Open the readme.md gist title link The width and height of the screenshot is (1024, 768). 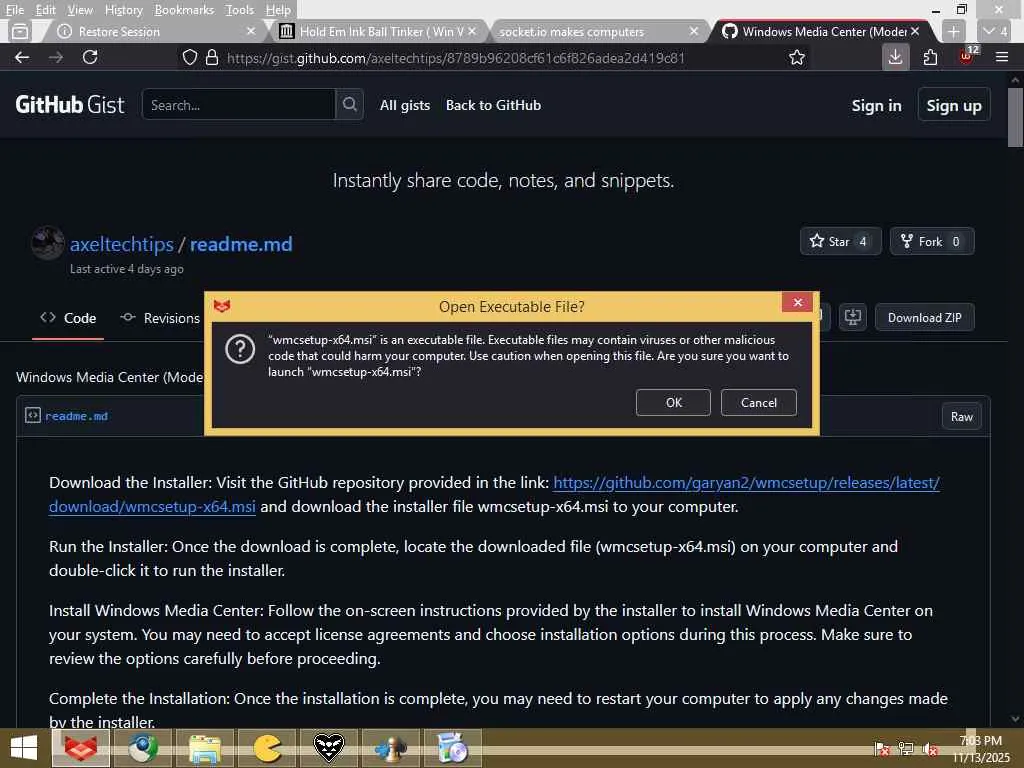click(241, 244)
